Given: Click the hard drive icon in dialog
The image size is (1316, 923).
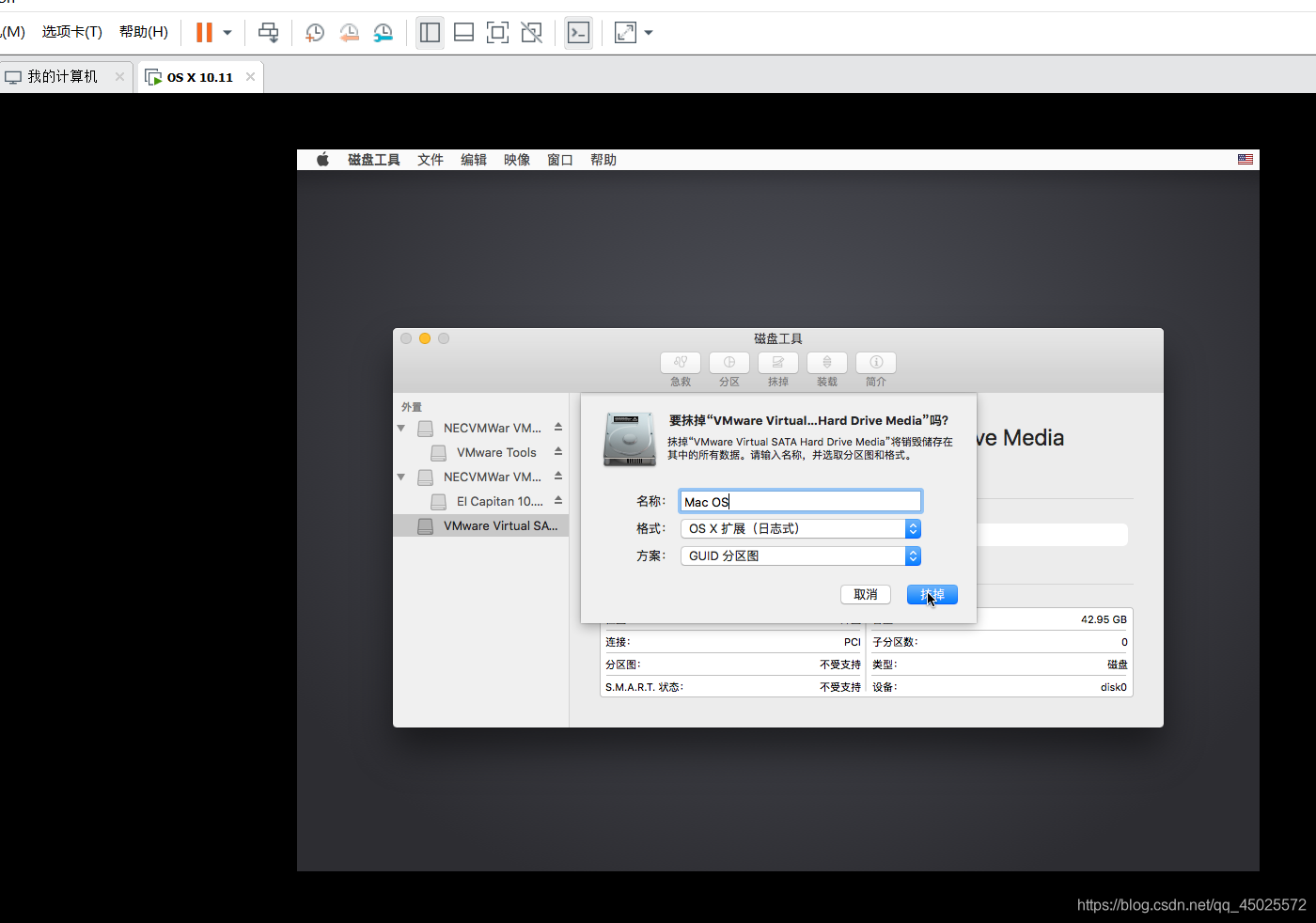Looking at the screenshot, I should [629, 439].
